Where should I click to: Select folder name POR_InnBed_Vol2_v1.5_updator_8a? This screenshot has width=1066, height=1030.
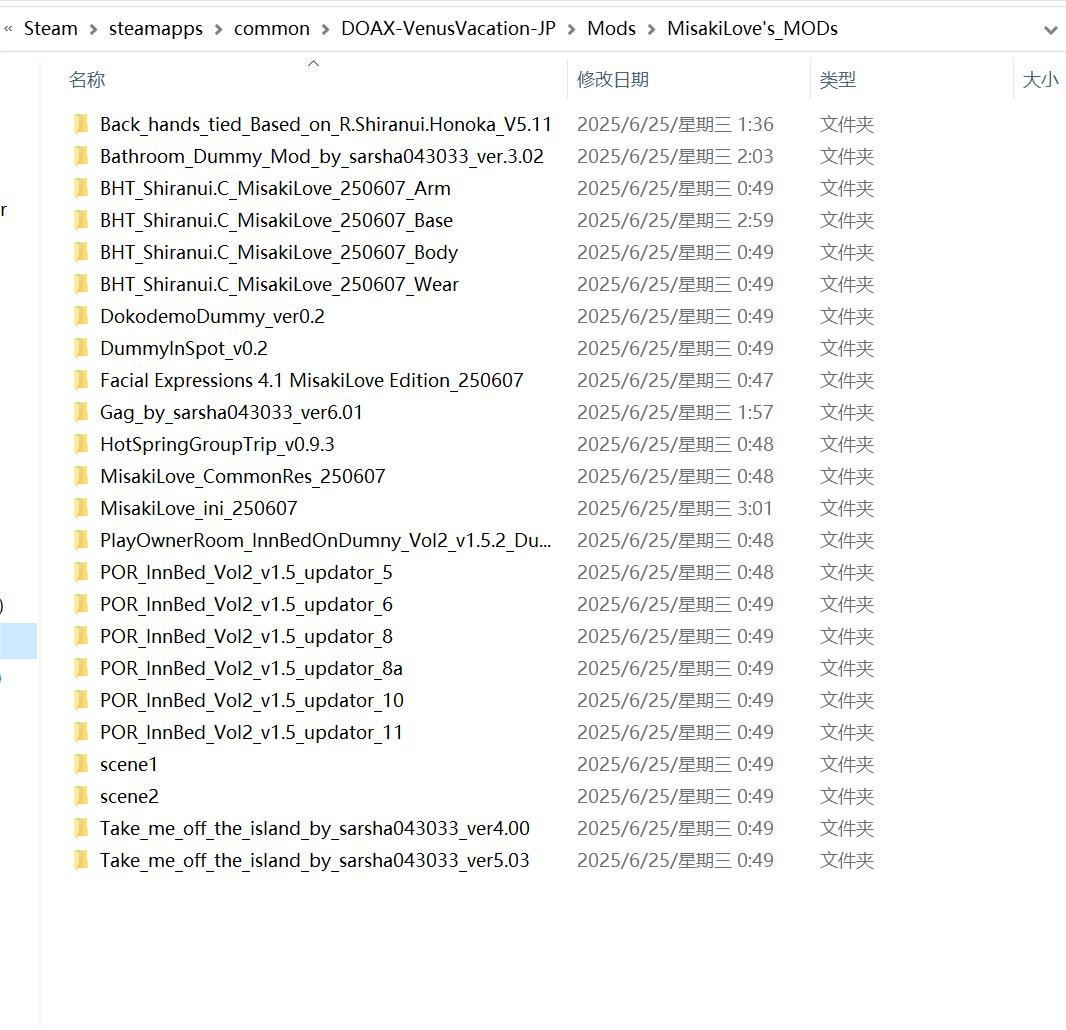(251, 668)
